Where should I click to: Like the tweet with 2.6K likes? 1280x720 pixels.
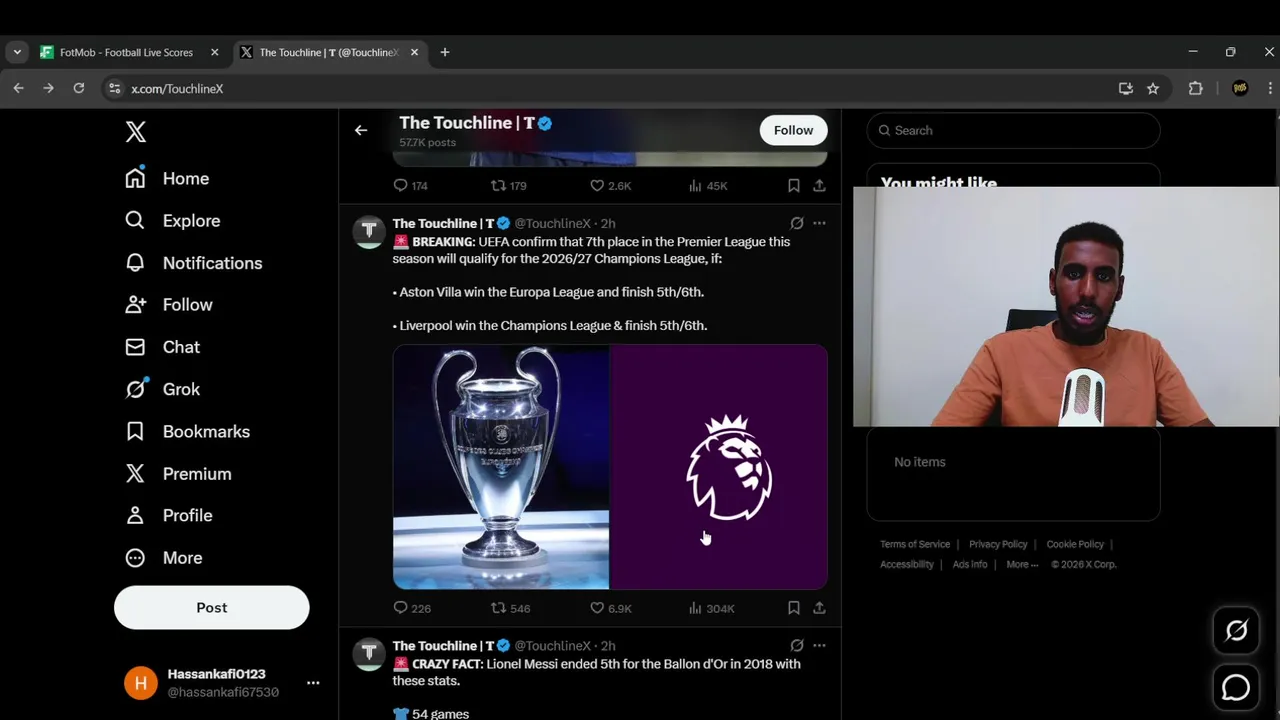[597, 185]
